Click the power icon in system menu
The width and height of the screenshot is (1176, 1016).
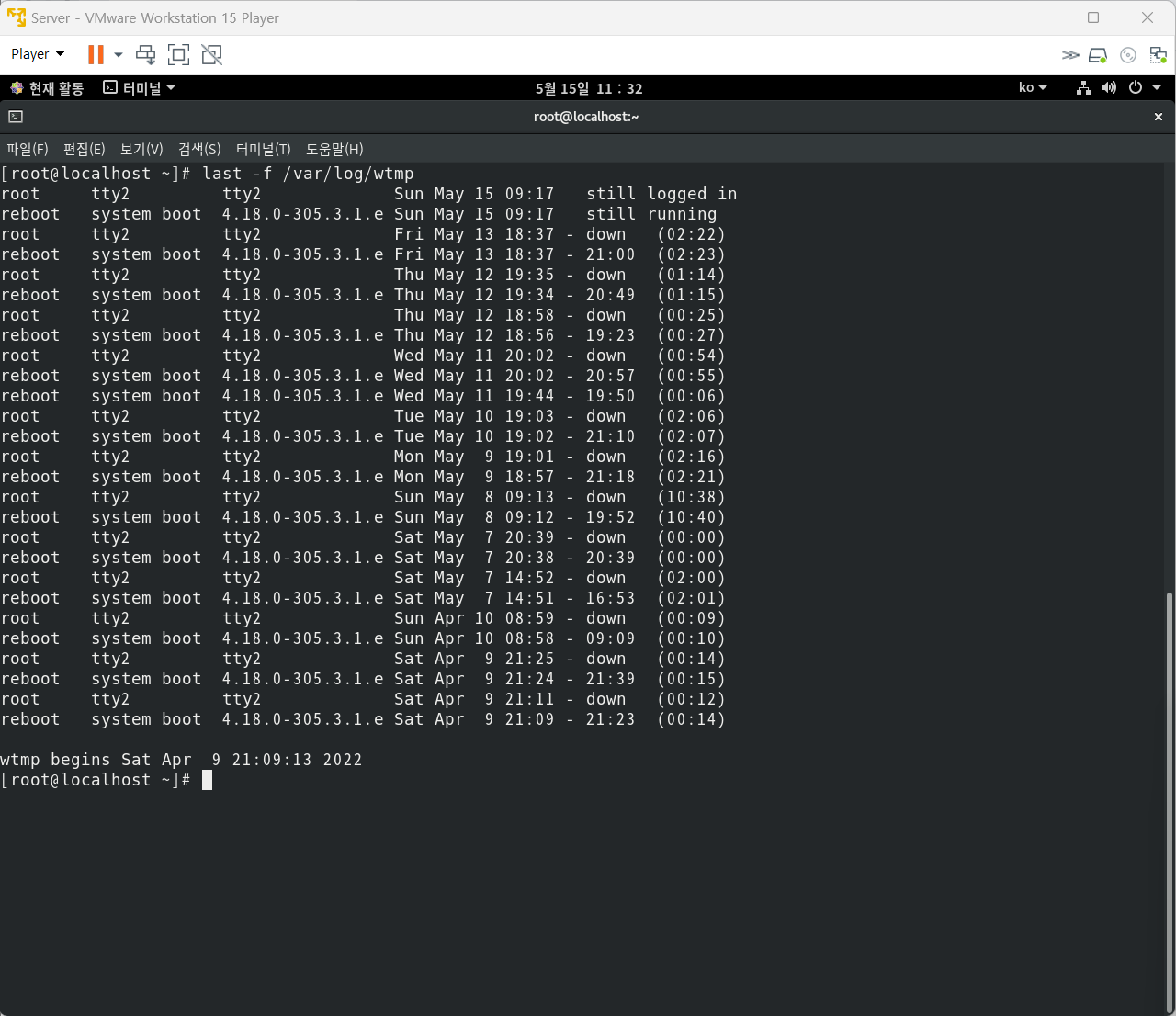pyautogui.click(x=1136, y=88)
